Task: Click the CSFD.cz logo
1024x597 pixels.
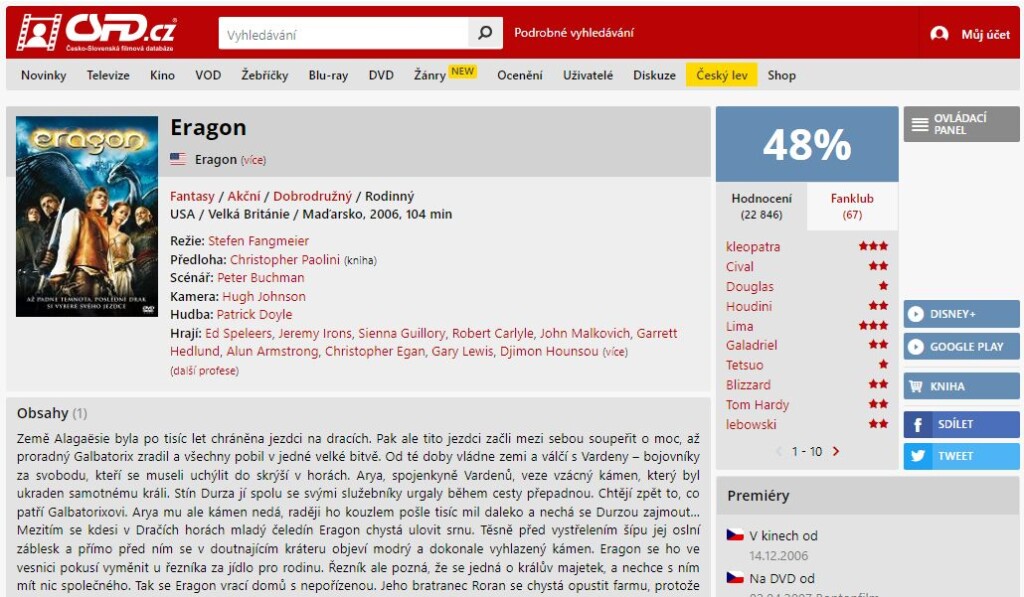Action: [x=97, y=33]
